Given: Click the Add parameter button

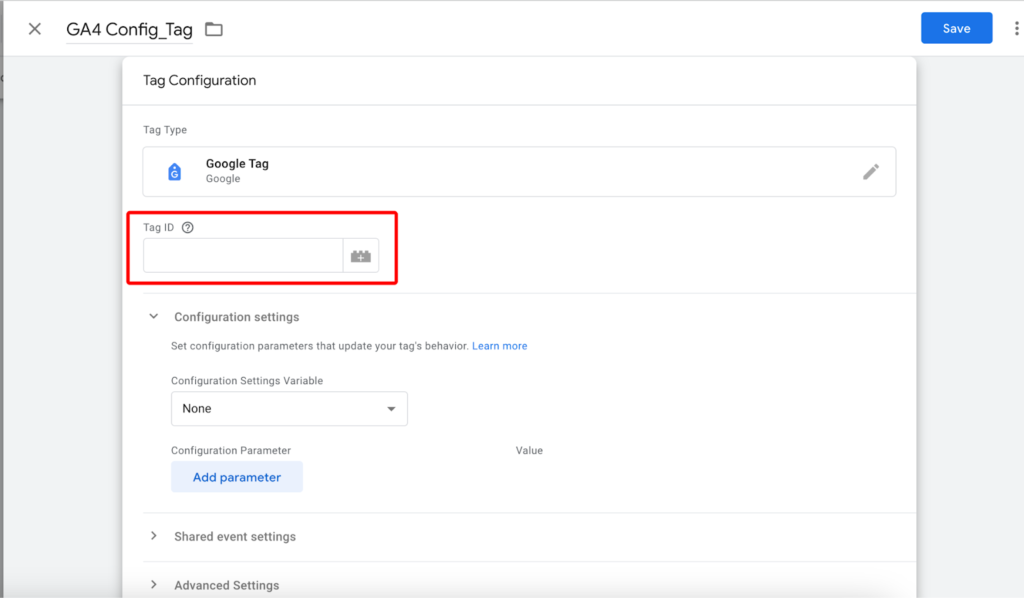Looking at the screenshot, I should (x=237, y=477).
